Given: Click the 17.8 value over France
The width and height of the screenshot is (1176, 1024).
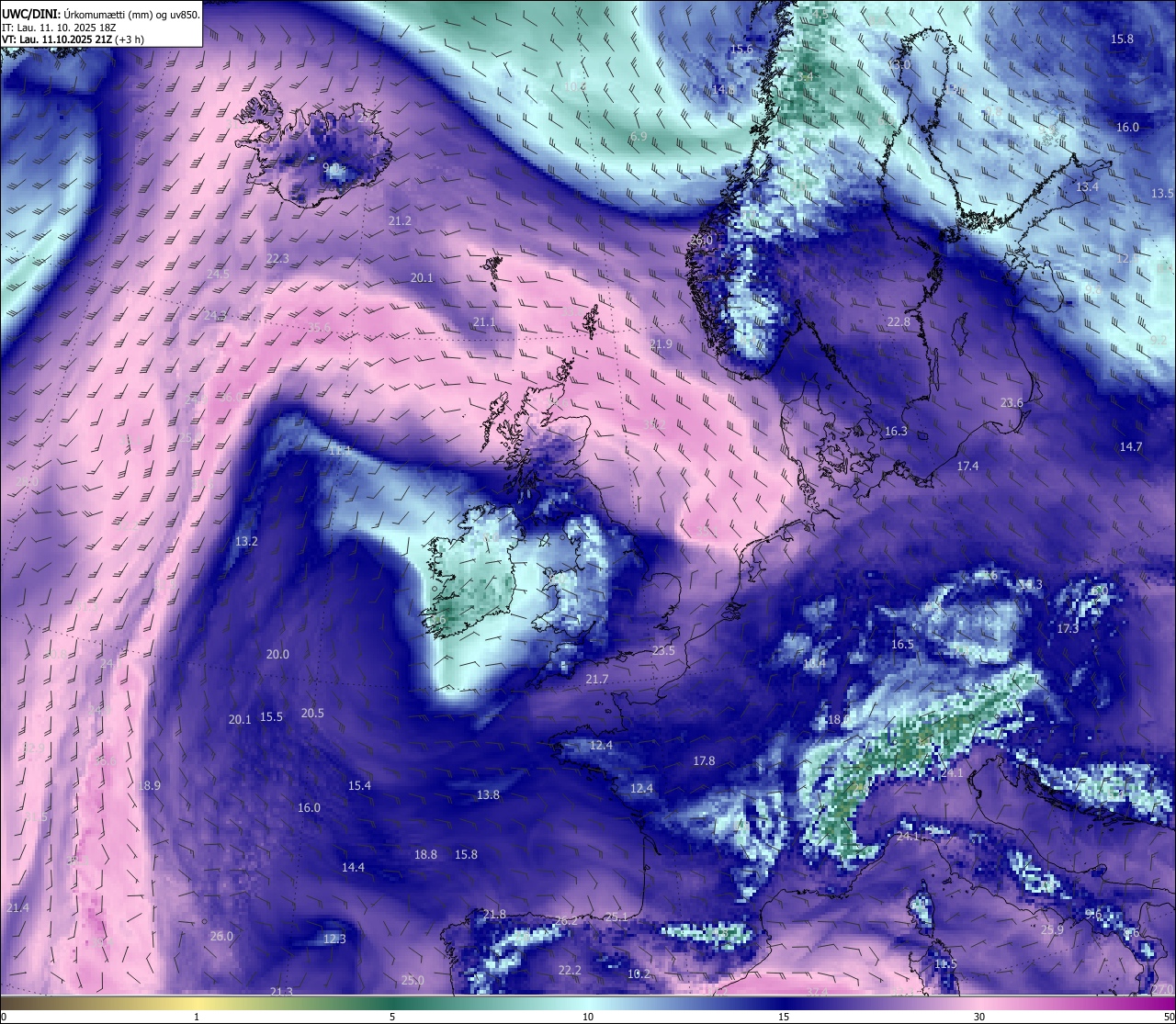Looking at the screenshot, I should coord(704,761).
